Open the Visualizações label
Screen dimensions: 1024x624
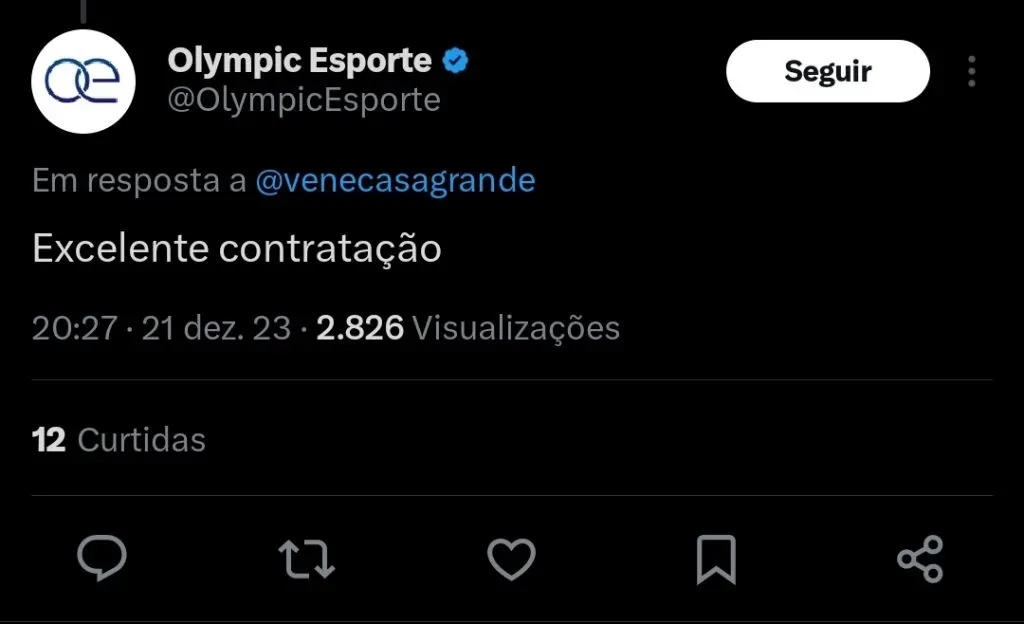point(516,328)
